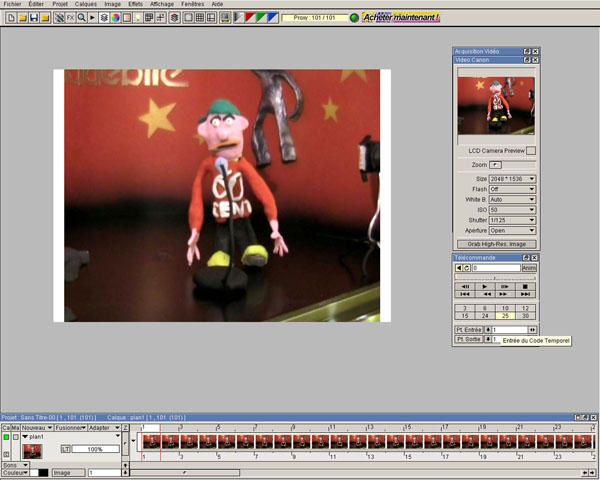Jump to last frame in Télécommande
Screen dimensions: 600x480
(x=525, y=294)
